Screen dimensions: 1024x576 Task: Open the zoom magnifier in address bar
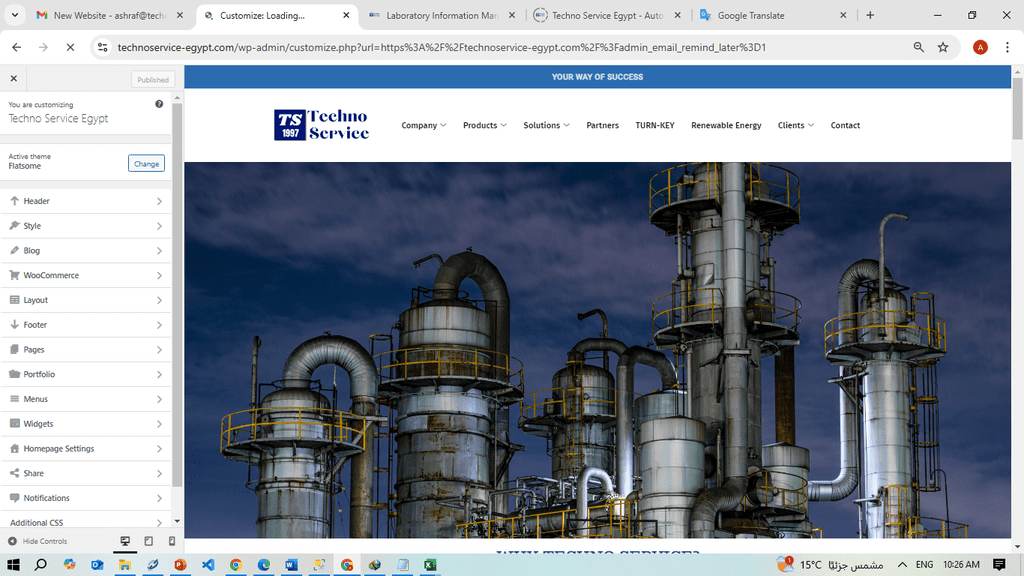[918, 47]
